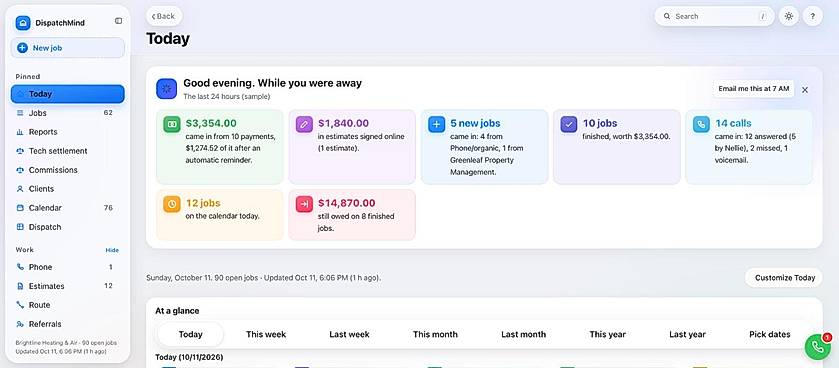
Task: Click the Jobs list icon
Action: click(x=20, y=113)
